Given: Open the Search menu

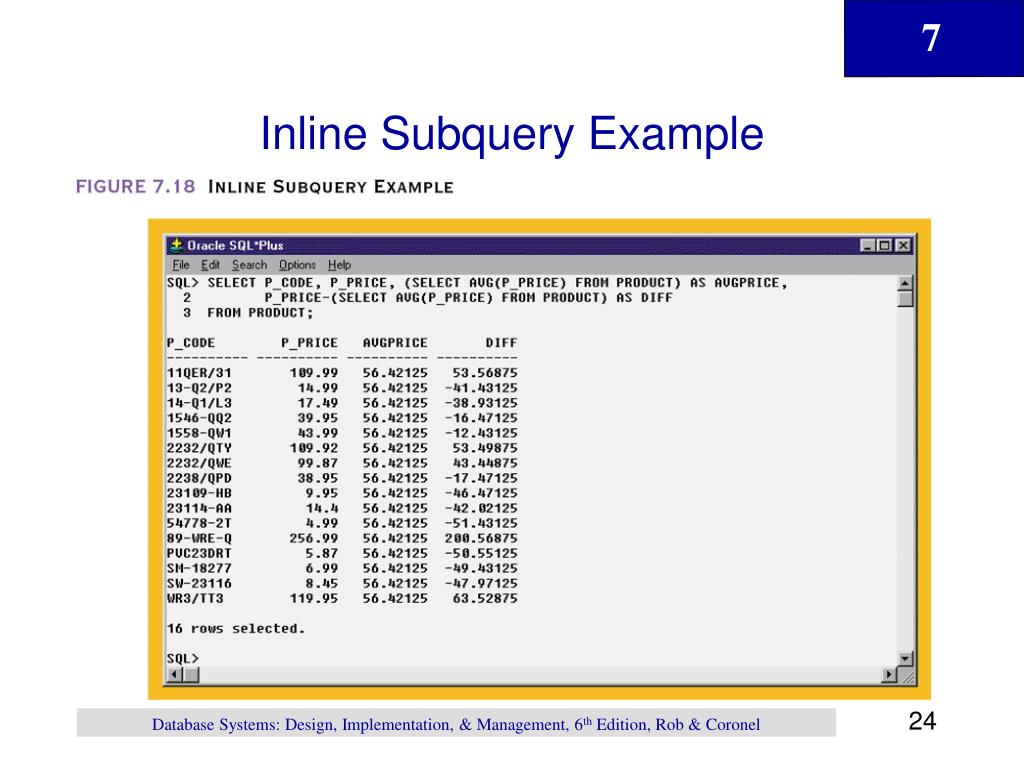Looking at the screenshot, I should pyautogui.click(x=249, y=265).
